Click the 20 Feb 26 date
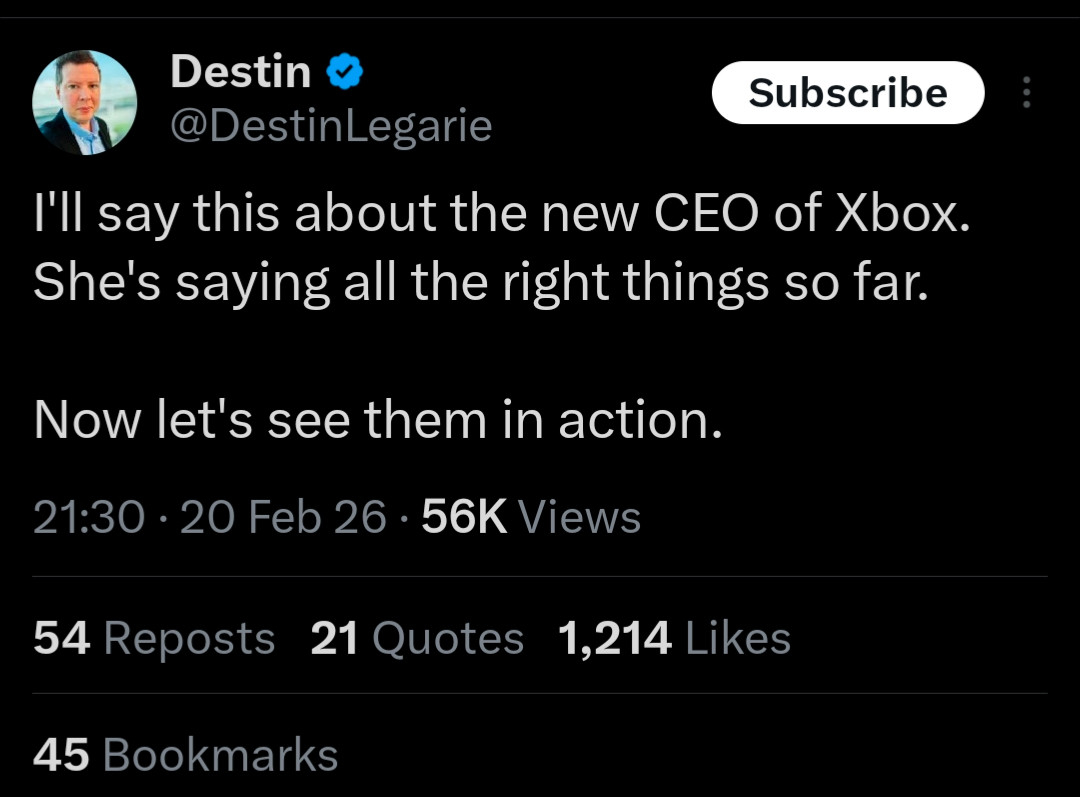Image resolution: width=1080 pixels, height=797 pixels. [283, 517]
